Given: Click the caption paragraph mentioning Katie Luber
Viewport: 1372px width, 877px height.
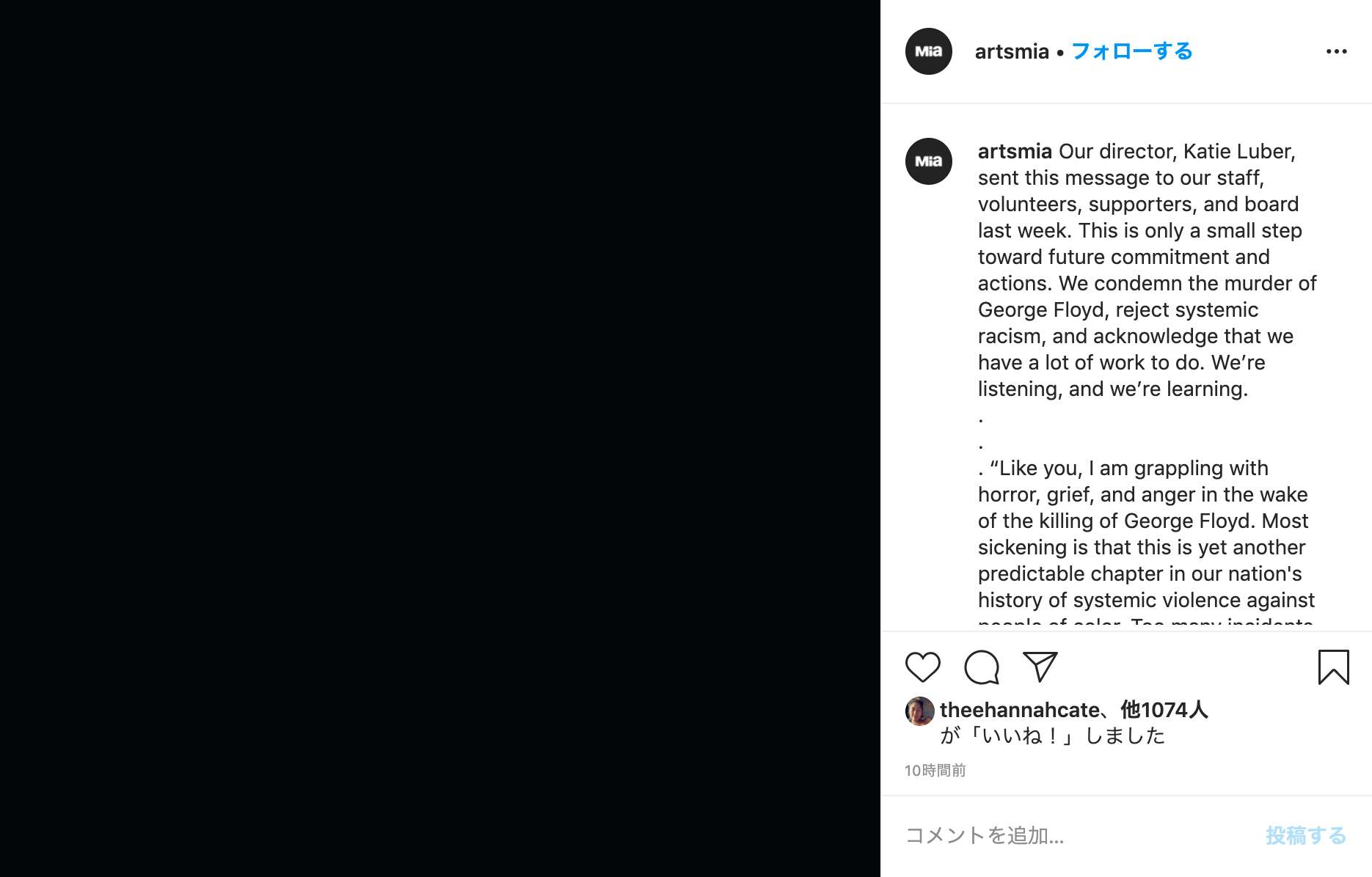Looking at the screenshot, I should point(1145,270).
